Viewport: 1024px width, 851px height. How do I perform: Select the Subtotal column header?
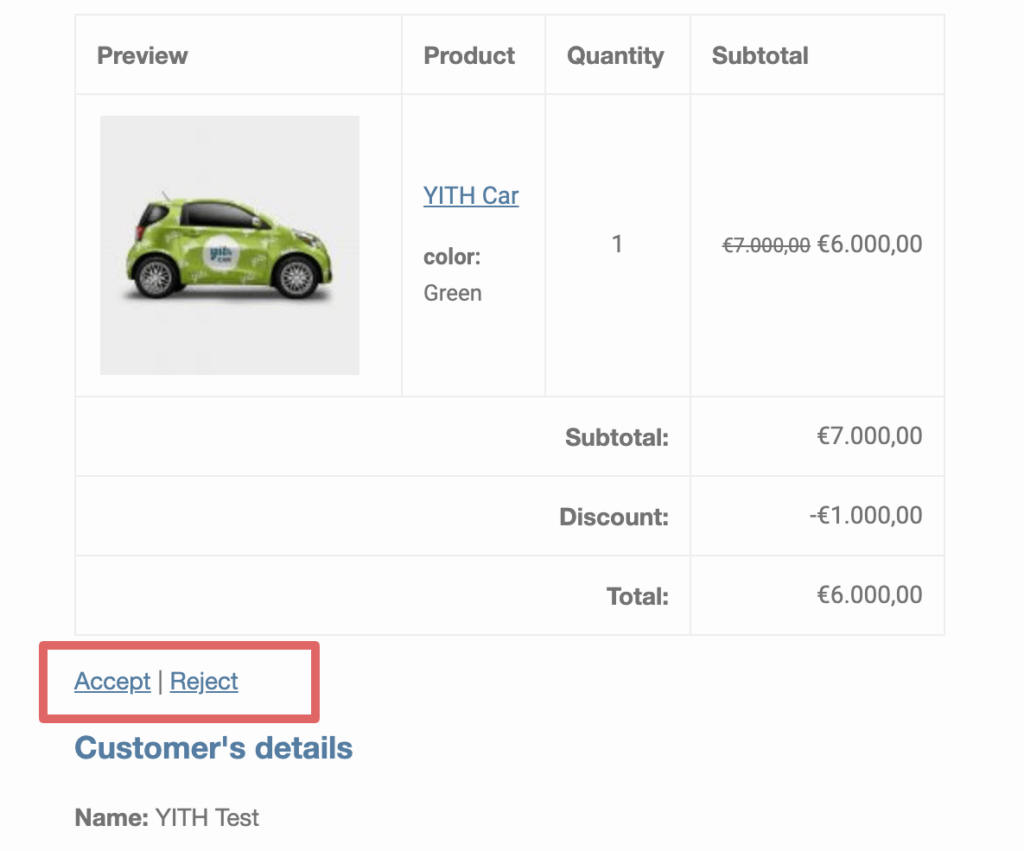click(x=760, y=56)
